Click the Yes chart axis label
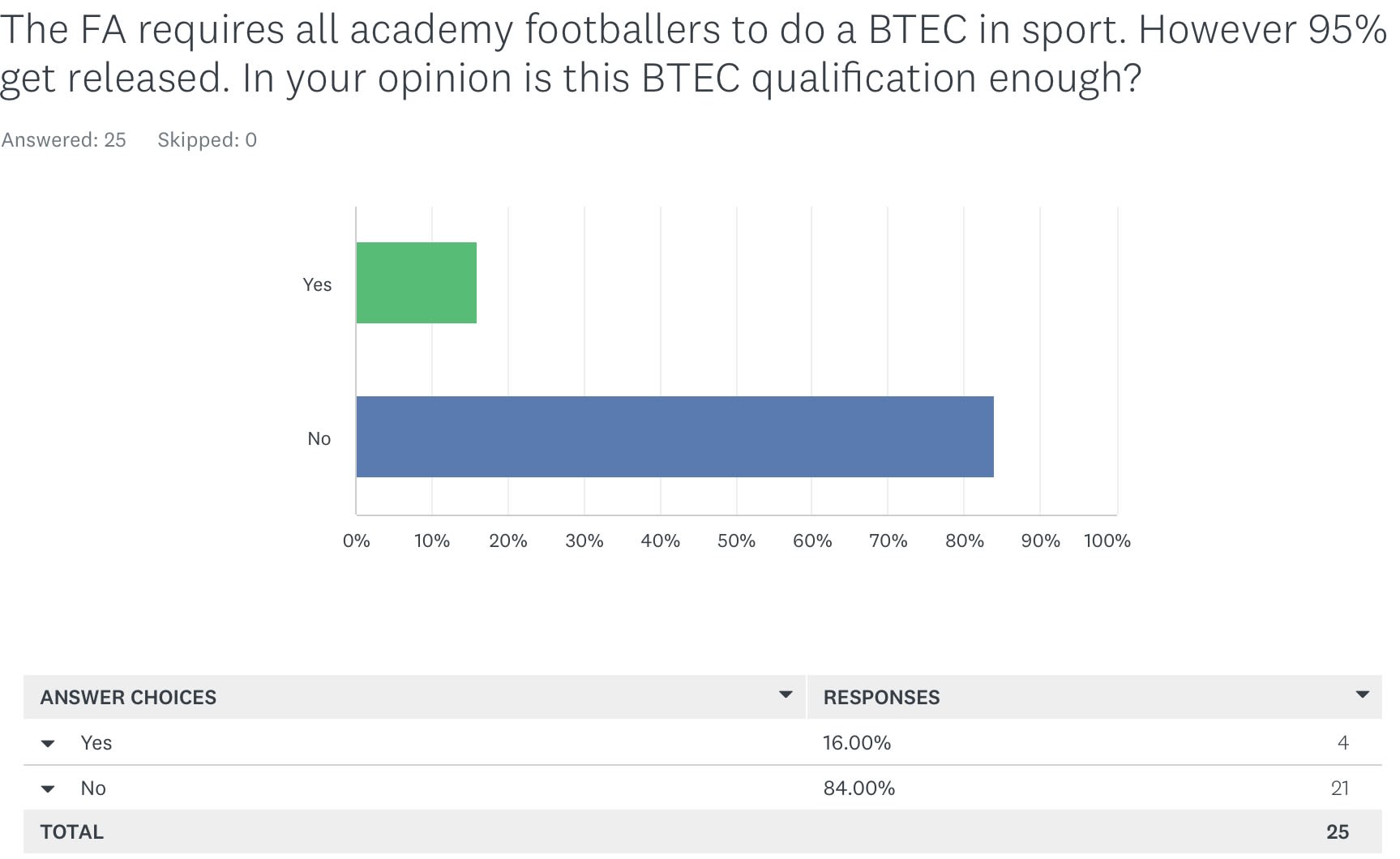 point(317,284)
